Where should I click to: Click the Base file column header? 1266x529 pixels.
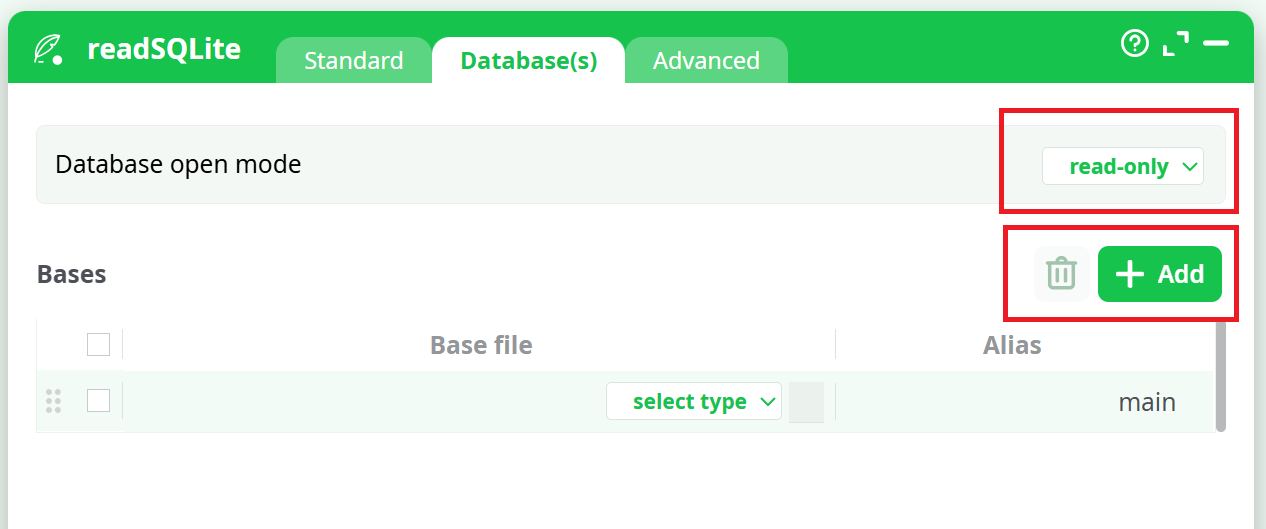click(481, 346)
